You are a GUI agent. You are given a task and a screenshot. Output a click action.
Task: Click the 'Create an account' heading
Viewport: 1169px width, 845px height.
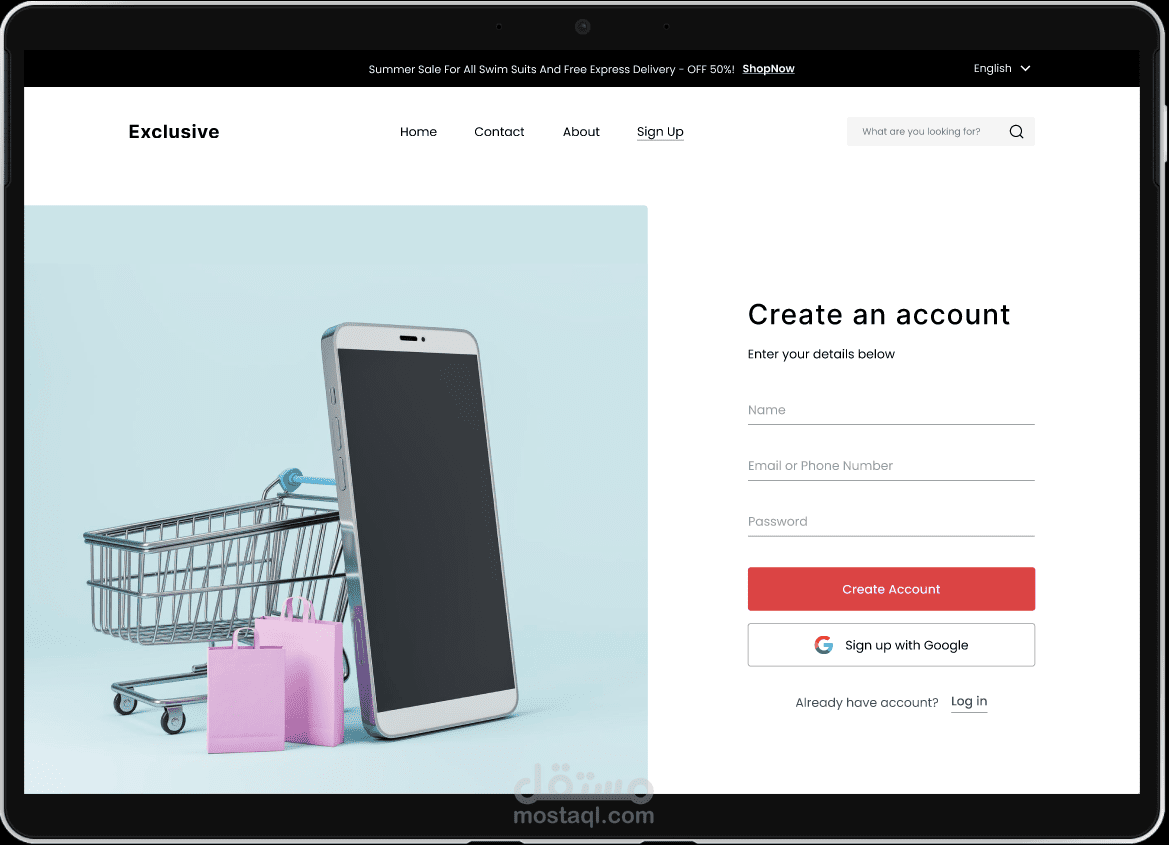pyautogui.click(x=879, y=315)
